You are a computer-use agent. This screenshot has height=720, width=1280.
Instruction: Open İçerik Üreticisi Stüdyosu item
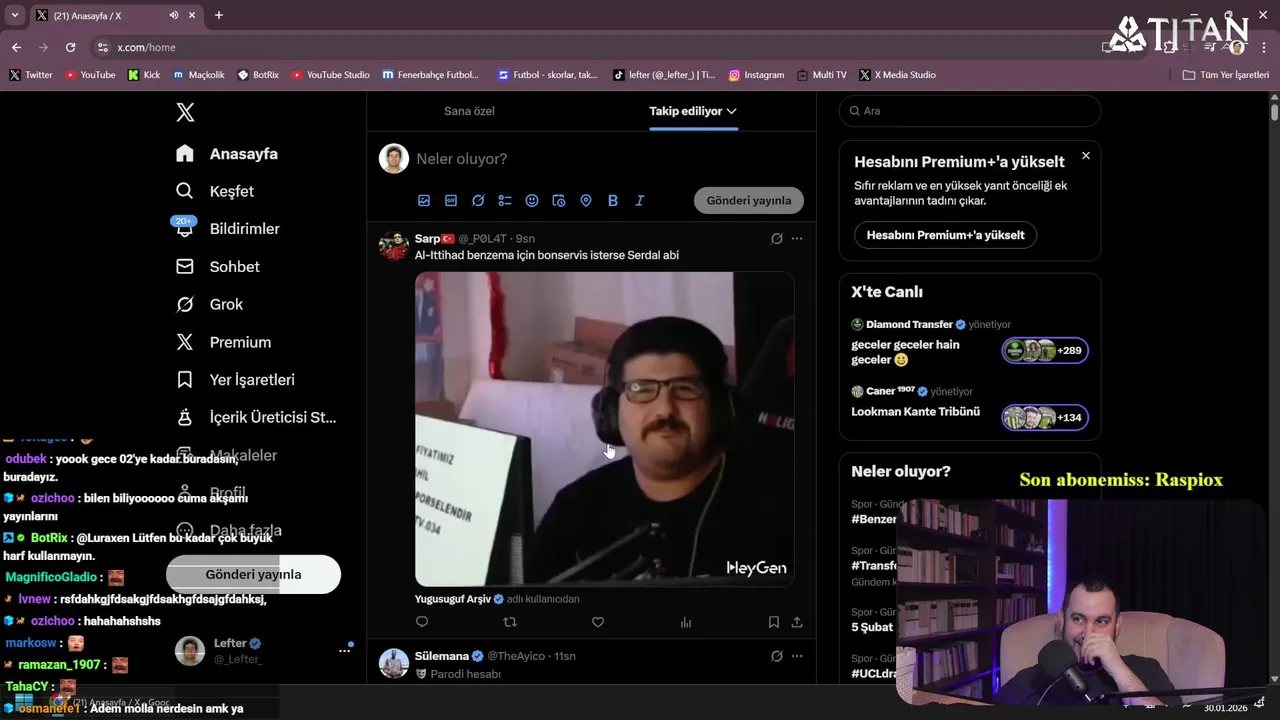coord(256,417)
